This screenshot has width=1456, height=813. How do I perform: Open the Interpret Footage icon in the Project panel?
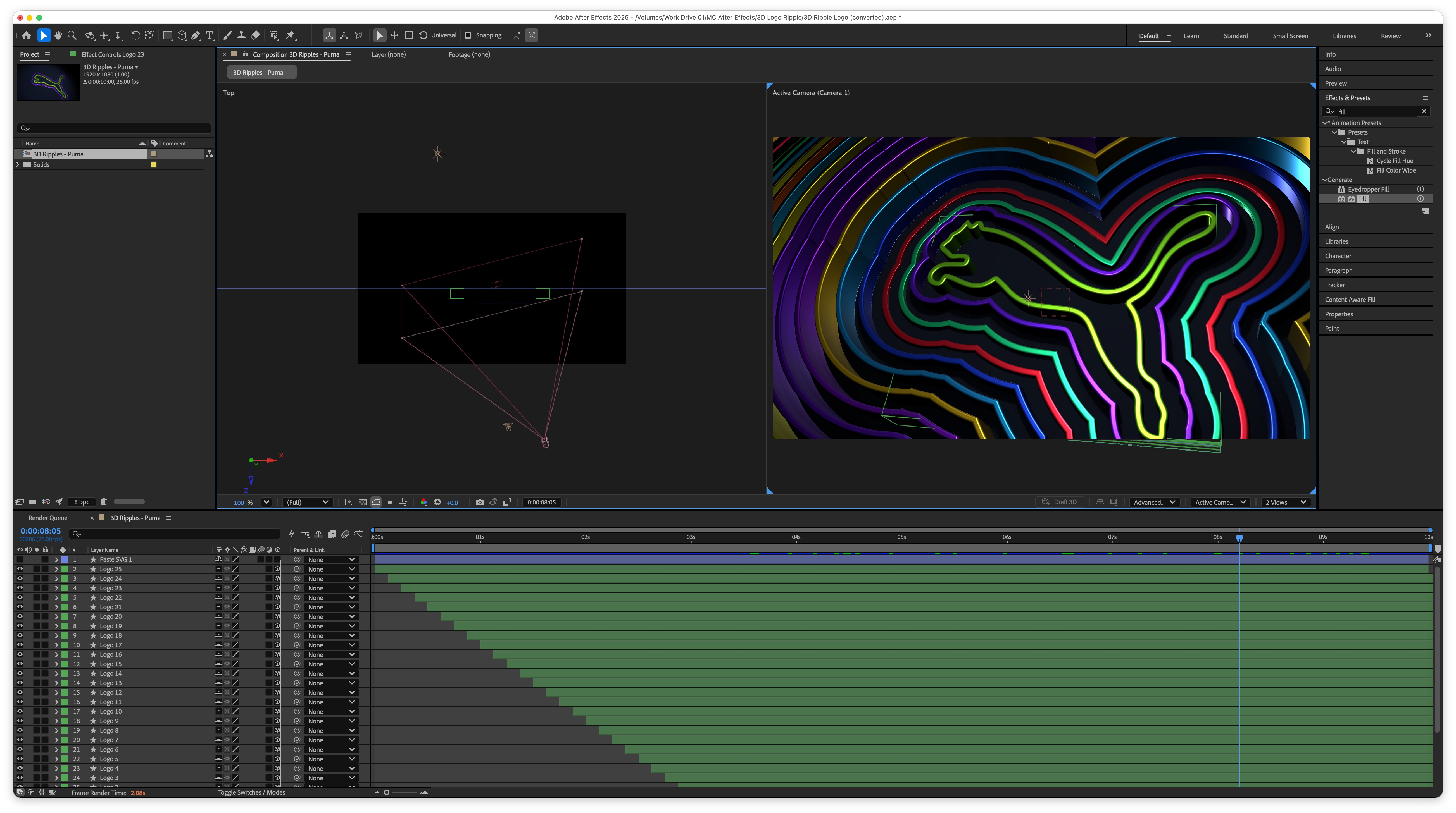(x=19, y=502)
